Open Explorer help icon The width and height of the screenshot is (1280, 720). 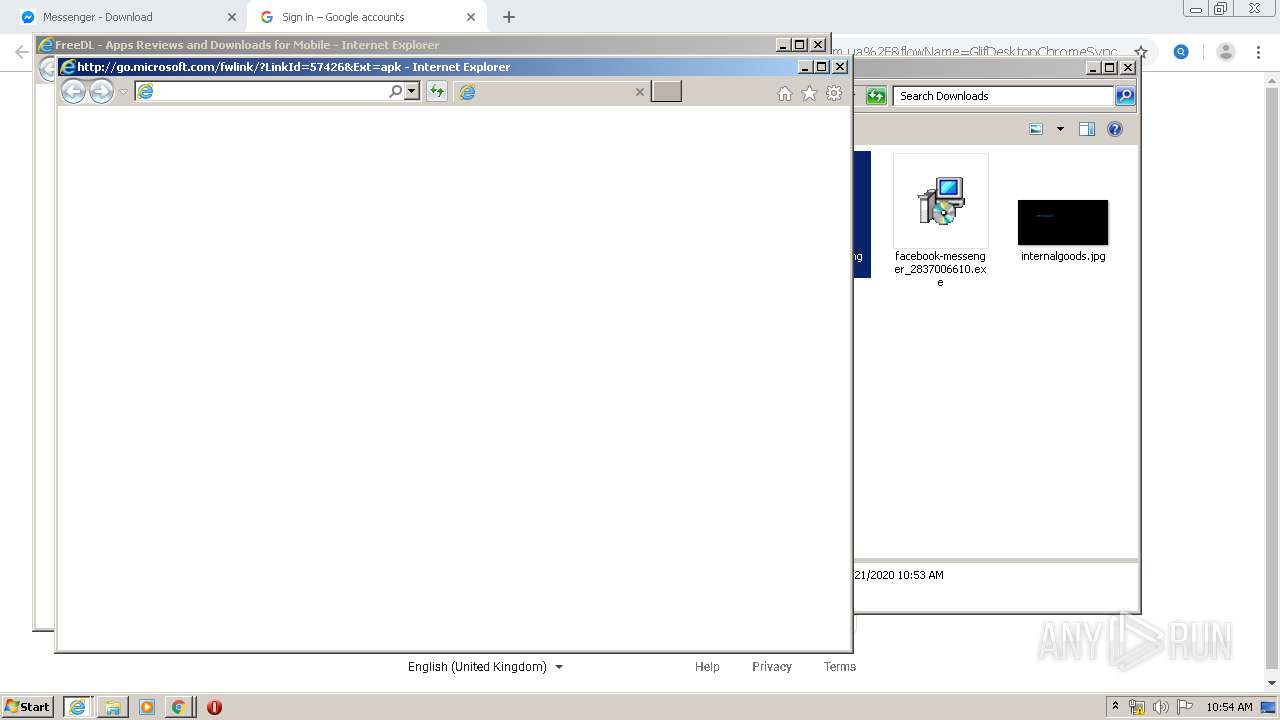(x=1115, y=129)
